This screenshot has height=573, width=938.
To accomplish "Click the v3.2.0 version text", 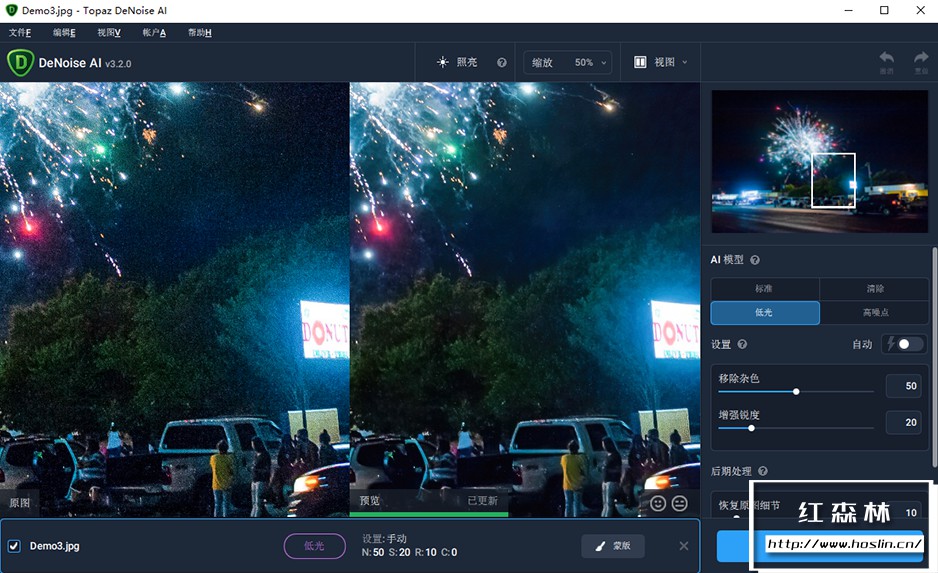I will pos(118,63).
